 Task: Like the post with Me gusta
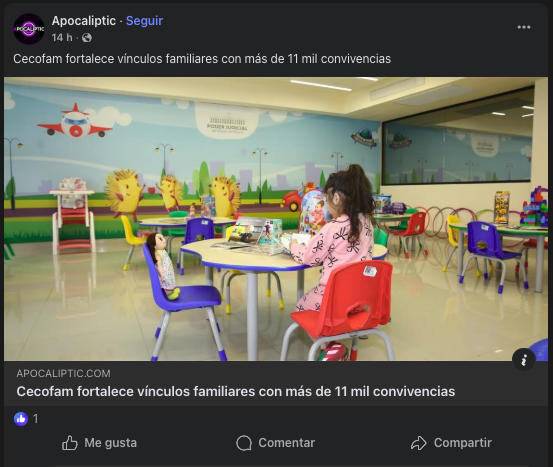(99, 443)
